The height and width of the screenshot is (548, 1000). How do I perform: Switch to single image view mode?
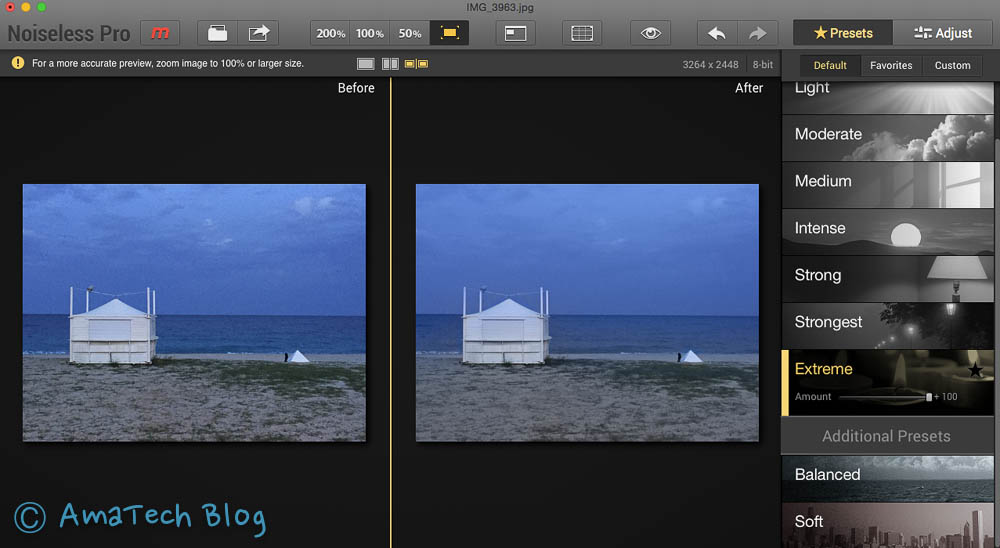point(366,64)
